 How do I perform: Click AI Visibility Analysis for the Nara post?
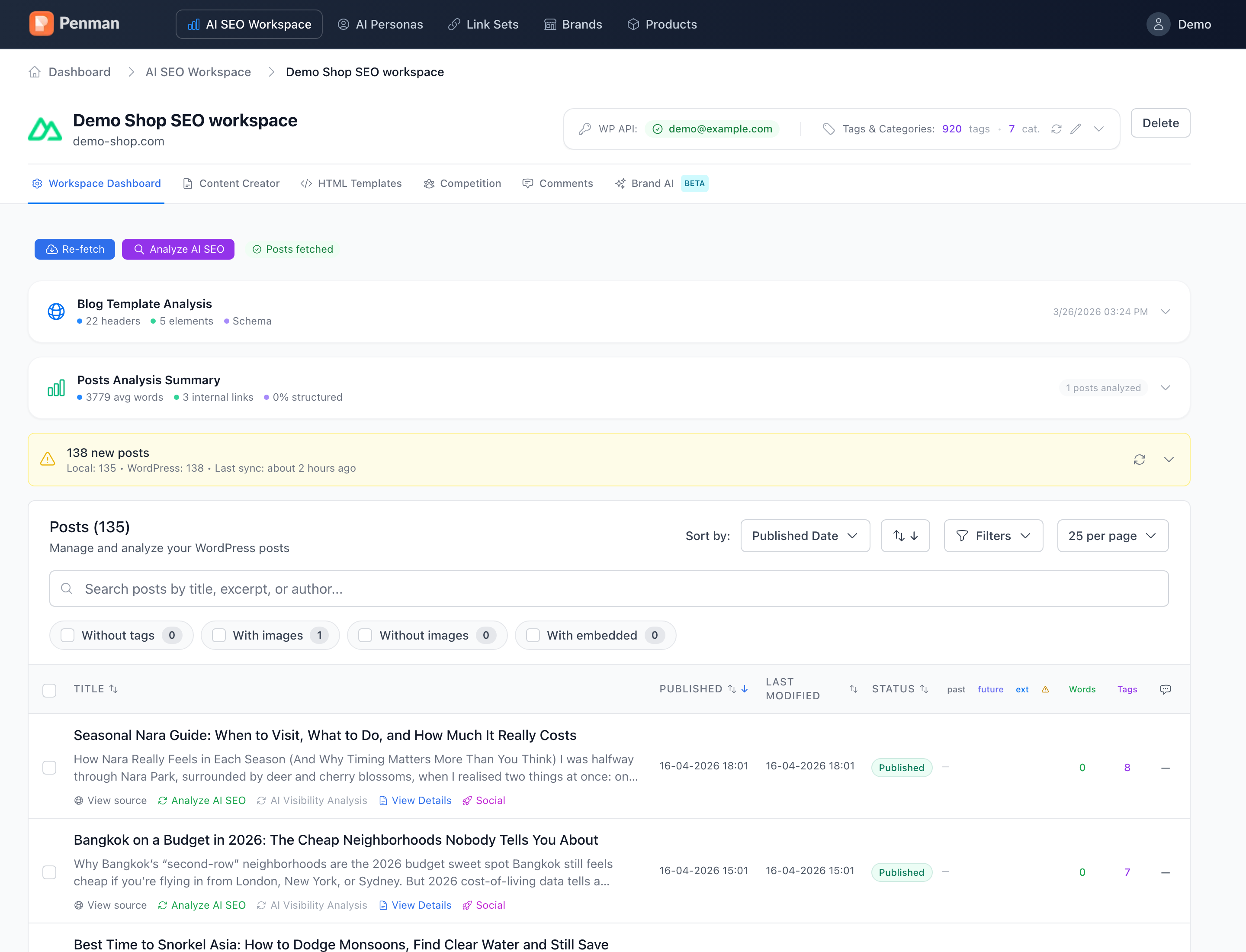coord(311,801)
